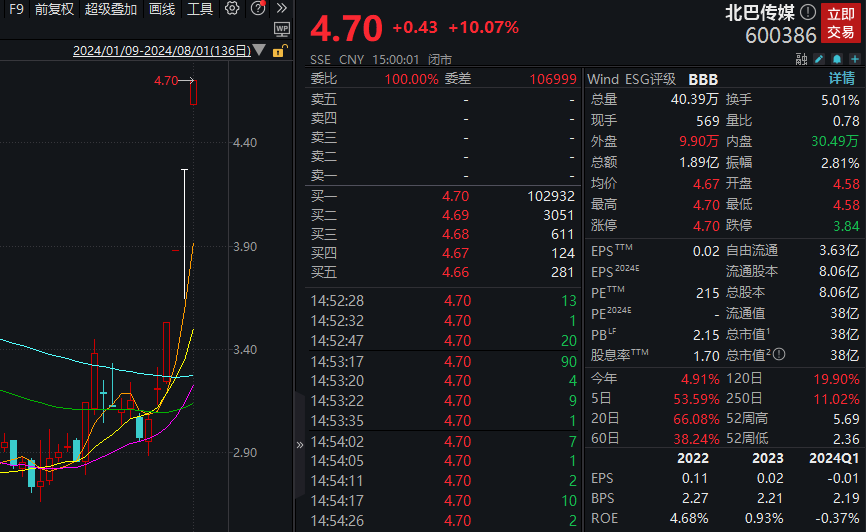Open the 详情 ESG details link
866x532 pixels.
(x=841, y=78)
